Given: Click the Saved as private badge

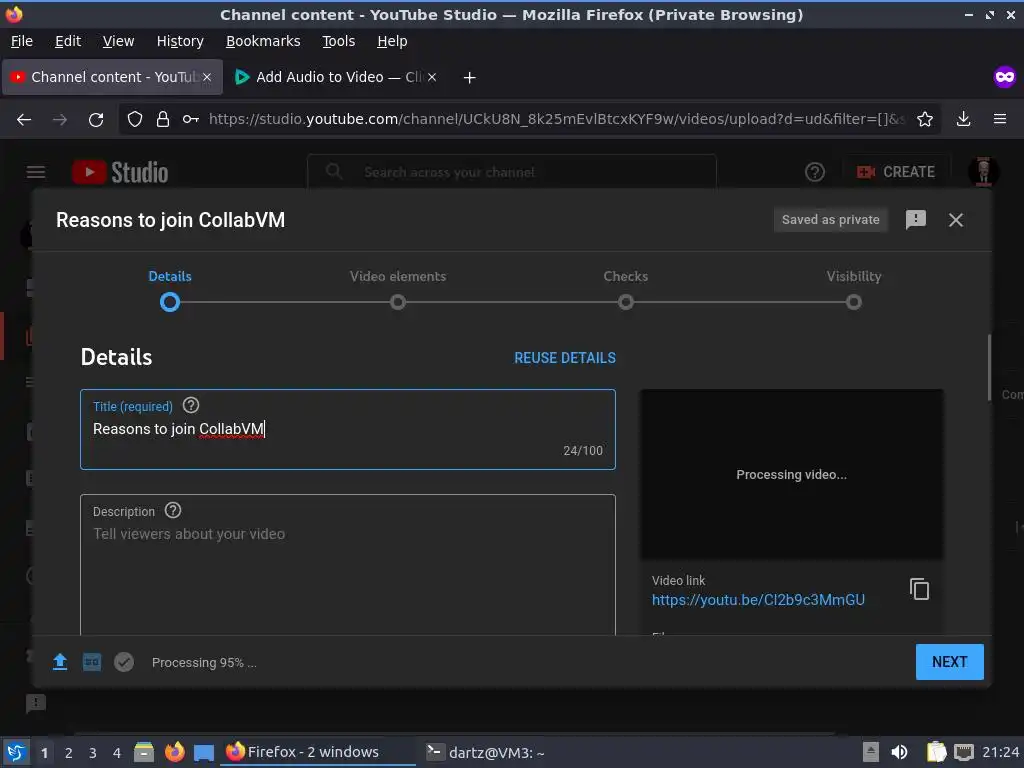Looking at the screenshot, I should coord(830,219).
